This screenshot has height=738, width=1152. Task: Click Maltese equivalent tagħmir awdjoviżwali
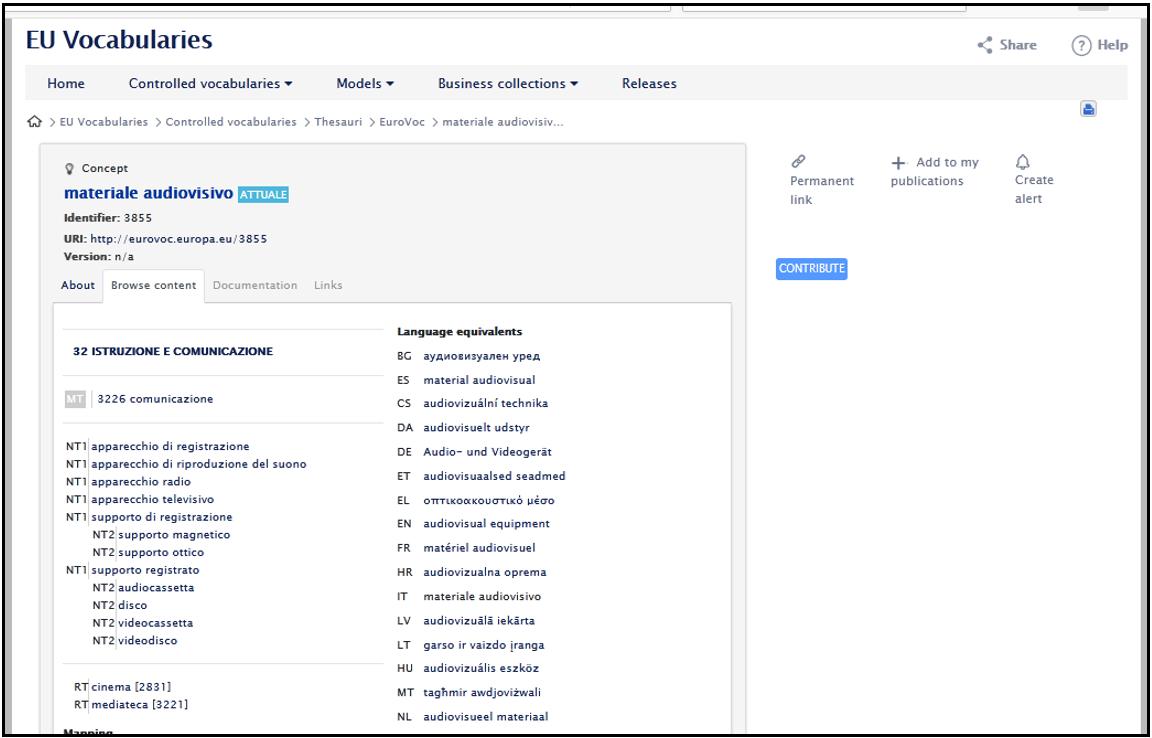click(482, 692)
